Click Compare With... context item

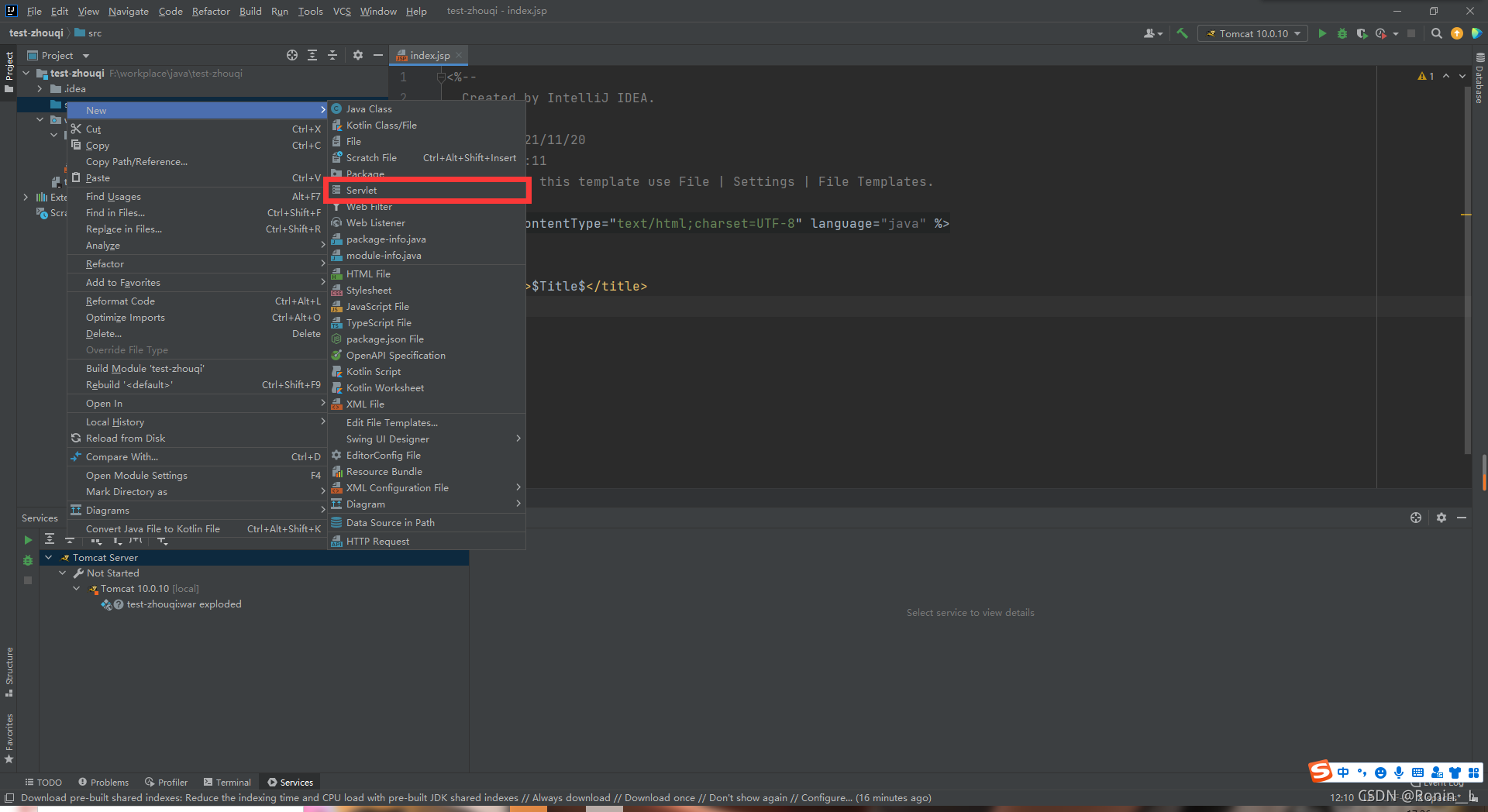(x=197, y=456)
